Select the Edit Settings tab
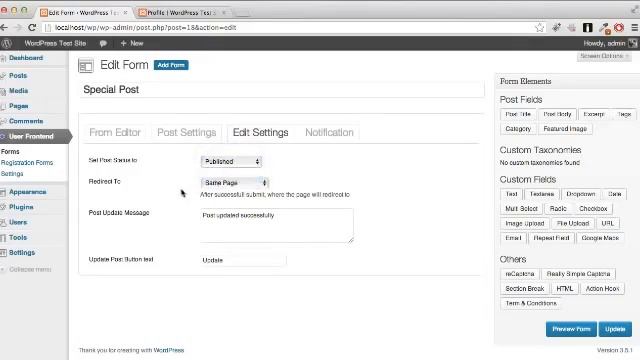This screenshot has width=640, height=360. (x=260, y=133)
